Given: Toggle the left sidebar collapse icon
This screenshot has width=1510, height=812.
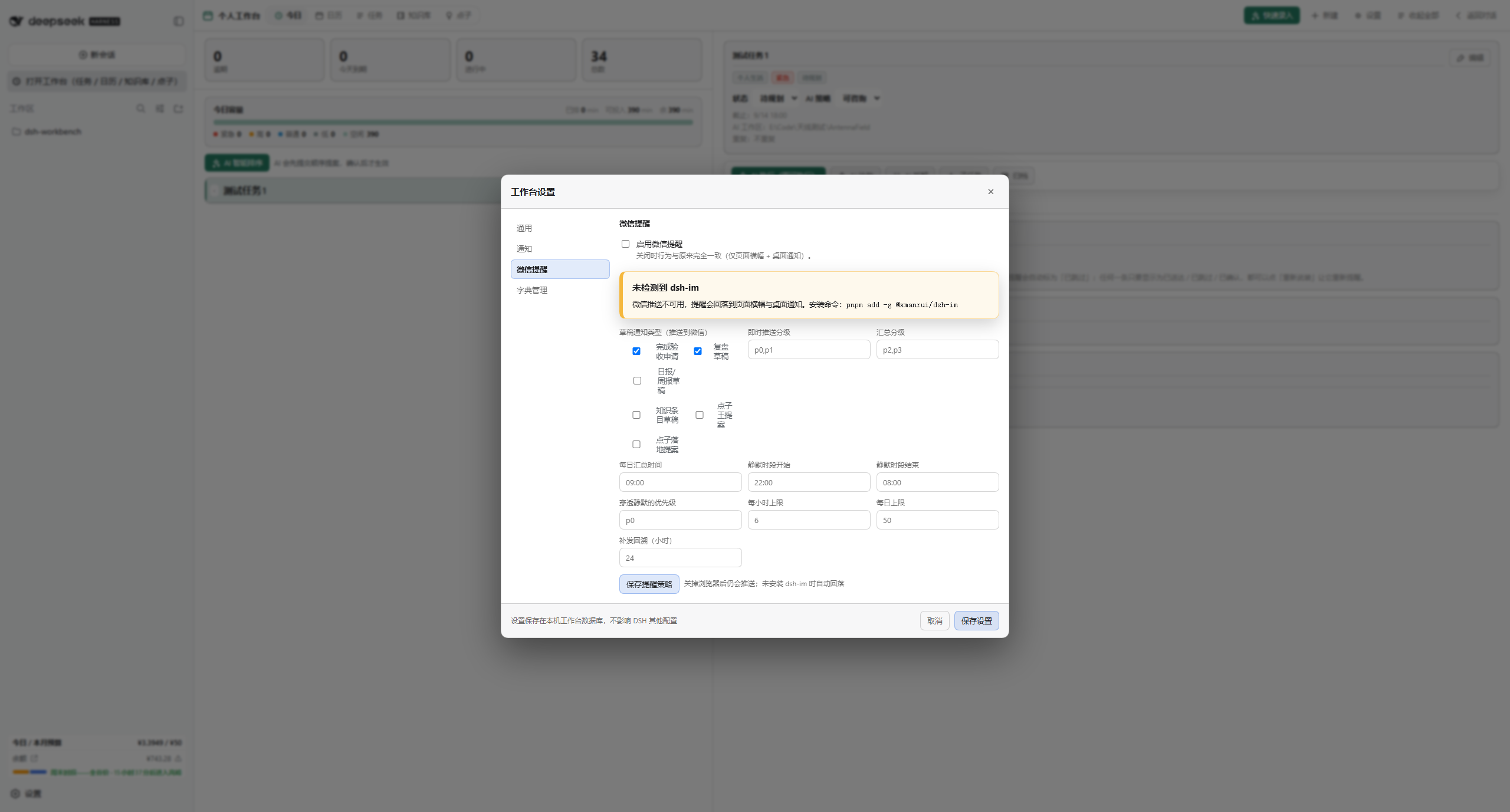Looking at the screenshot, I should 178,21.
